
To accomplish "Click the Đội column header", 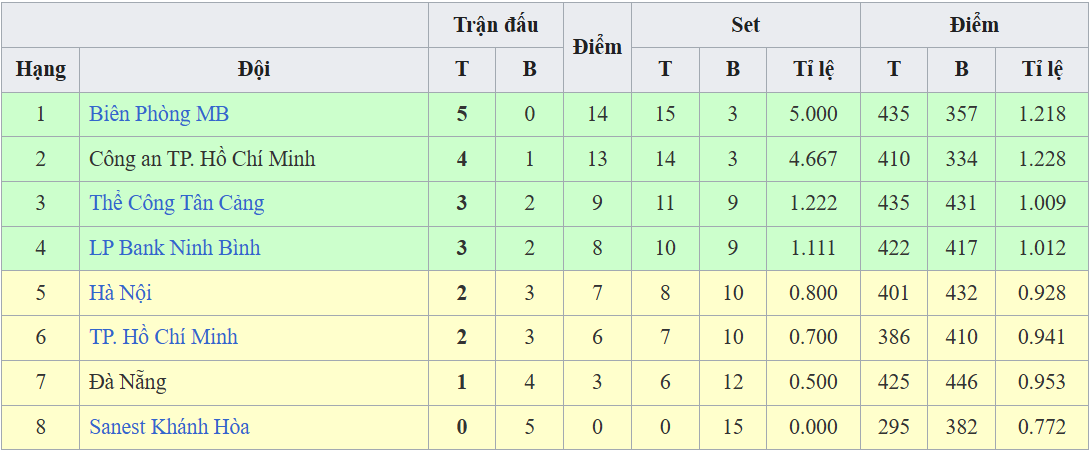I will (254, 70).
